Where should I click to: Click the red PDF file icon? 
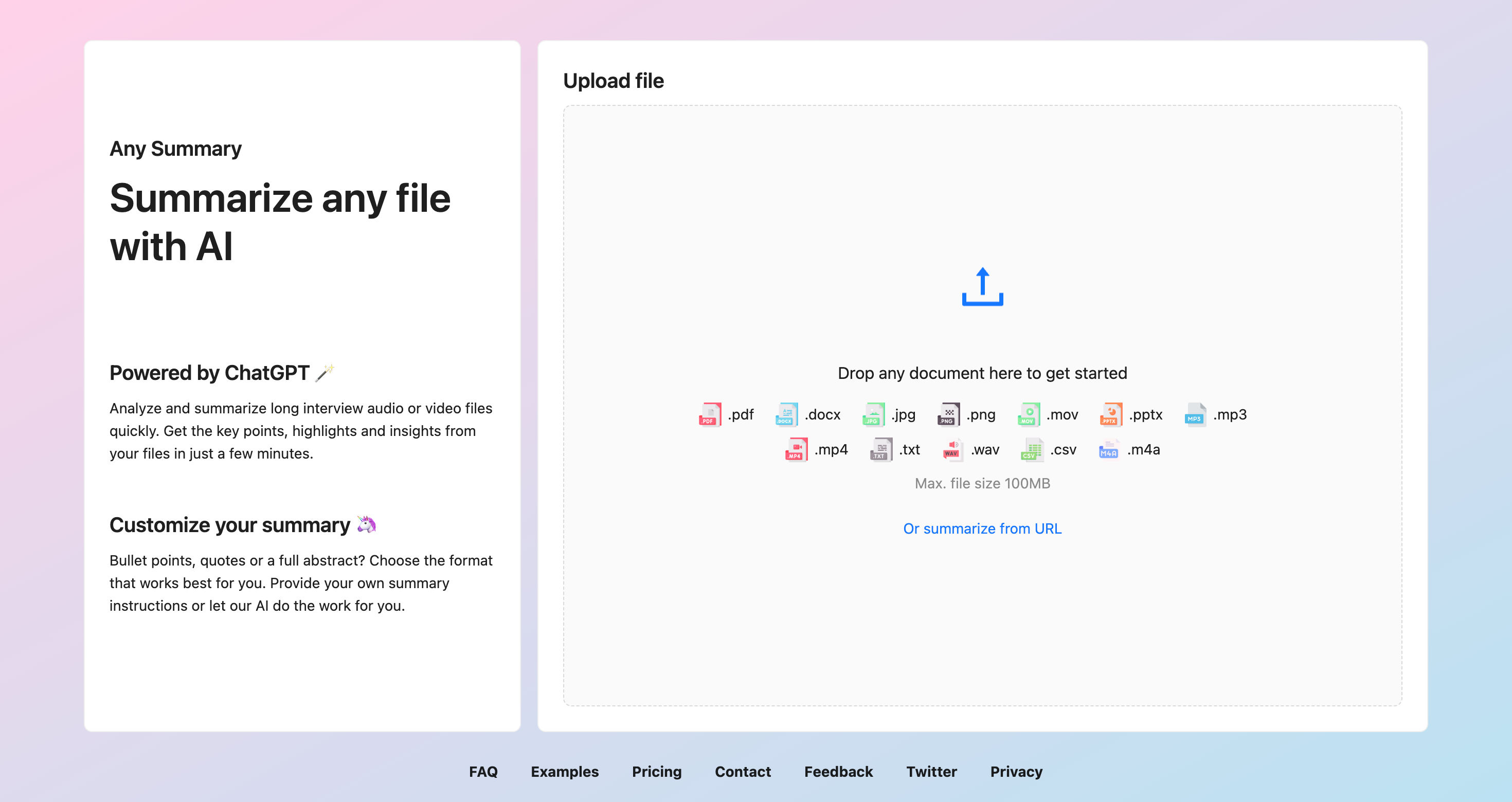coord(710,414)
